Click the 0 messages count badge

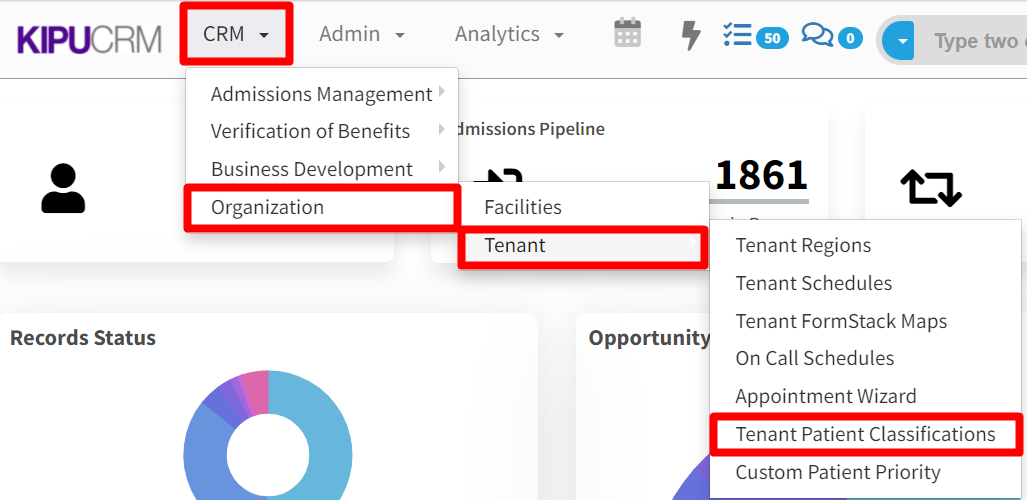pos(850,39)
